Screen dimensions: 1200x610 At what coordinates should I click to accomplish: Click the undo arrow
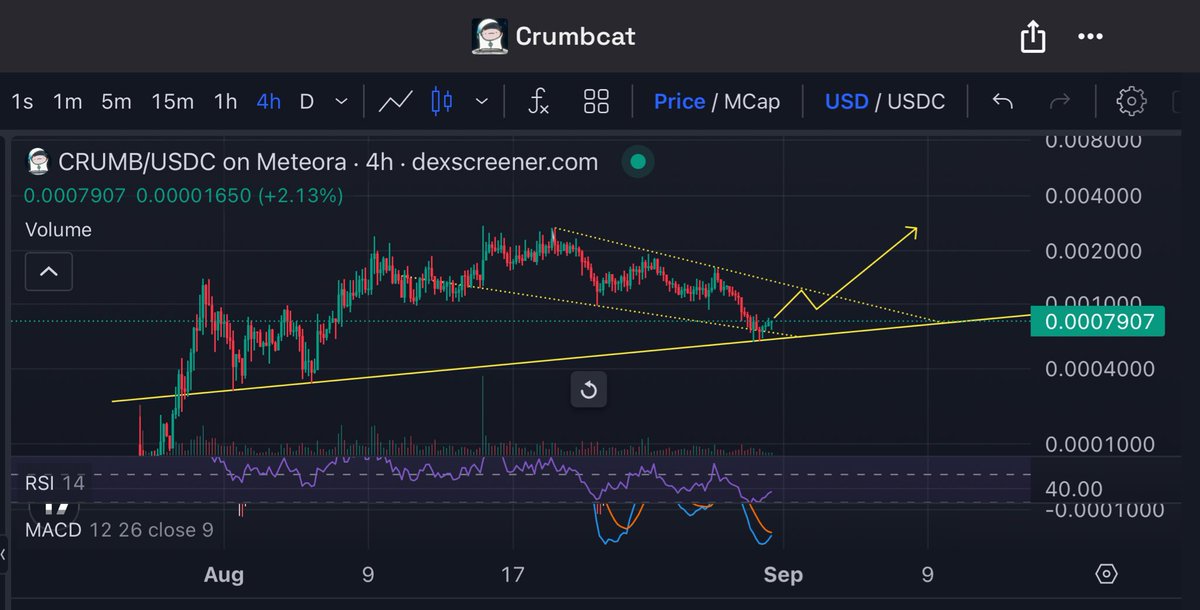[1002, 101]
